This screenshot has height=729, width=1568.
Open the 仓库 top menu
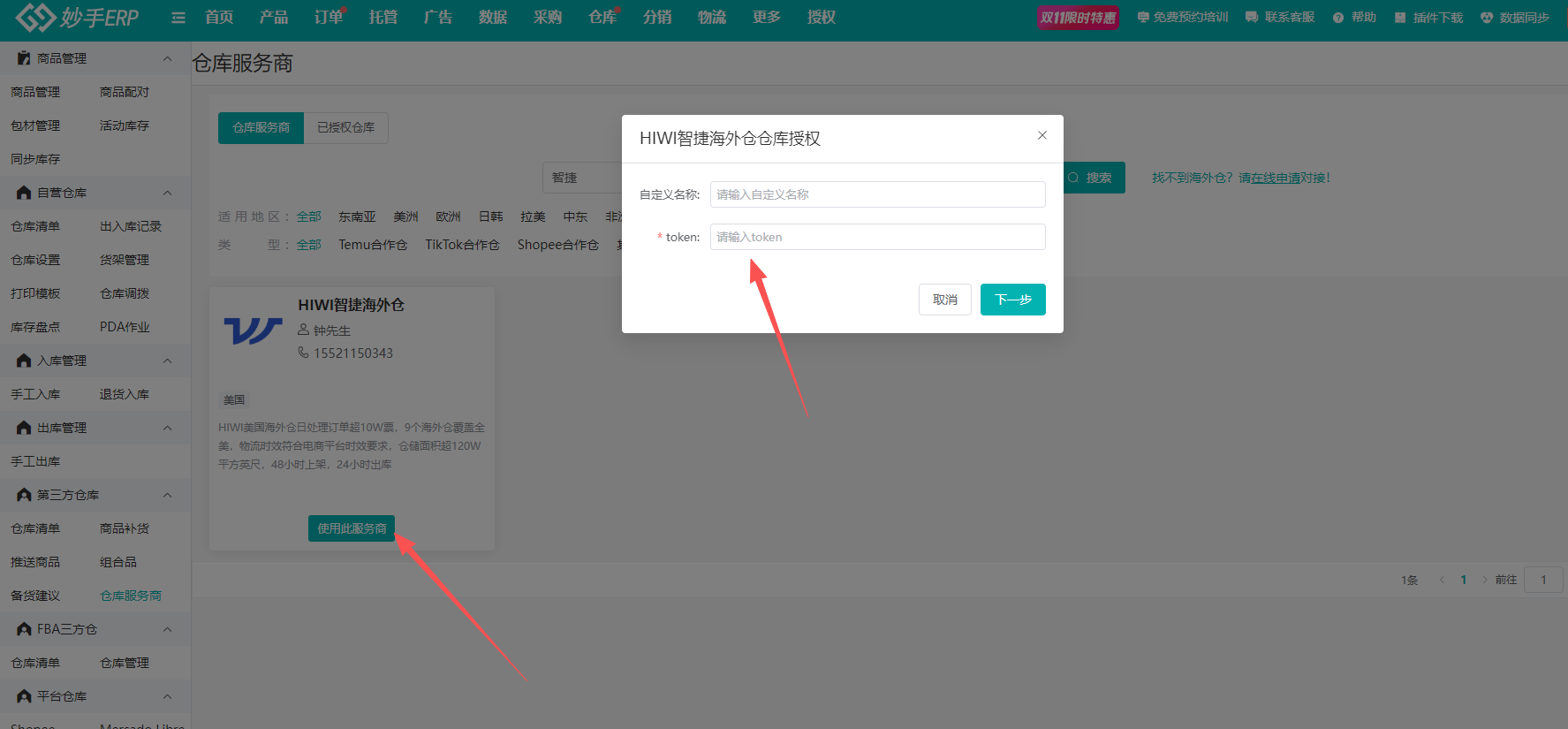(x=602, y=18)
